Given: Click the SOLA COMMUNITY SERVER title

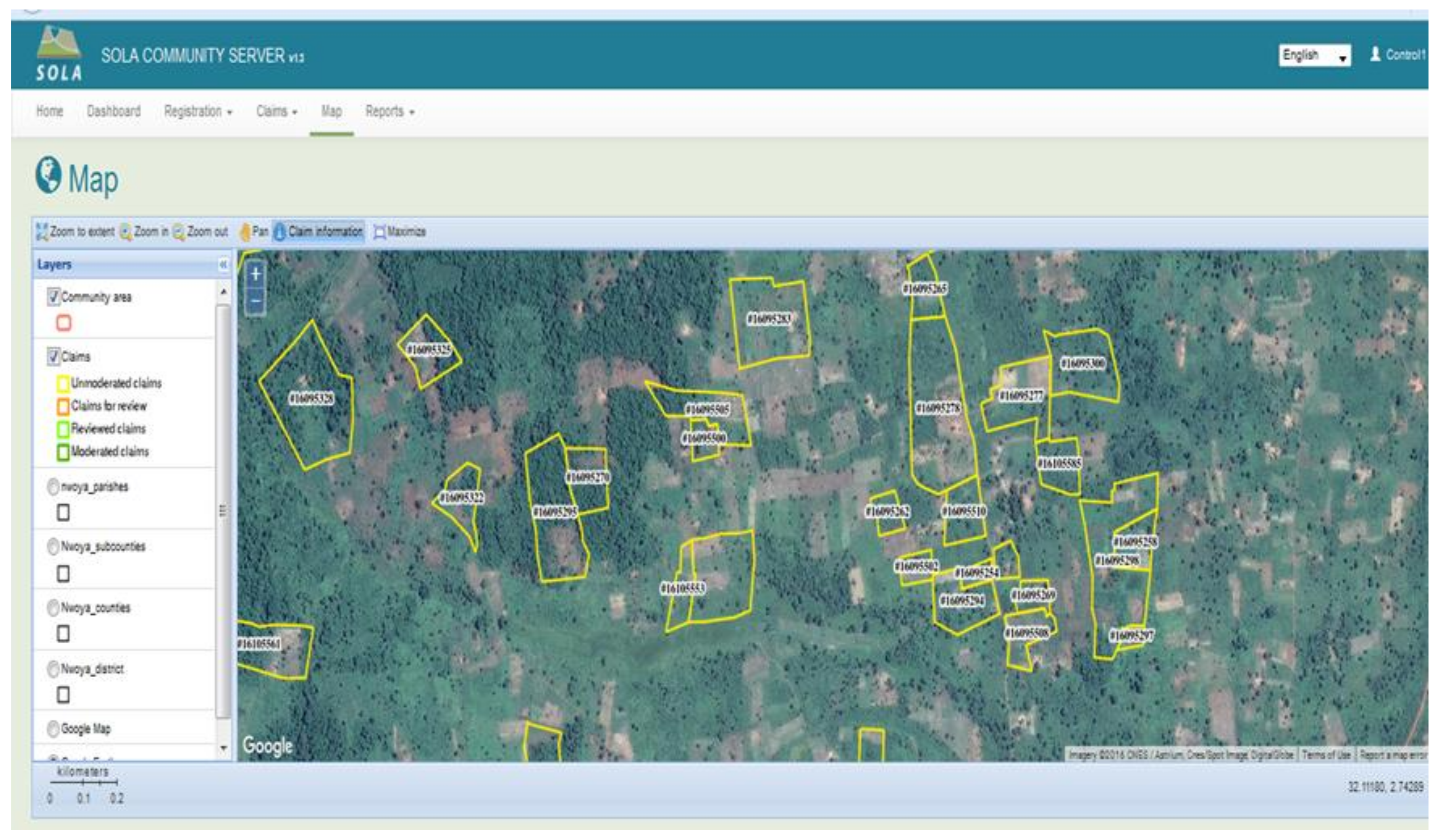Looking at the screenshot, I should 203,56.
